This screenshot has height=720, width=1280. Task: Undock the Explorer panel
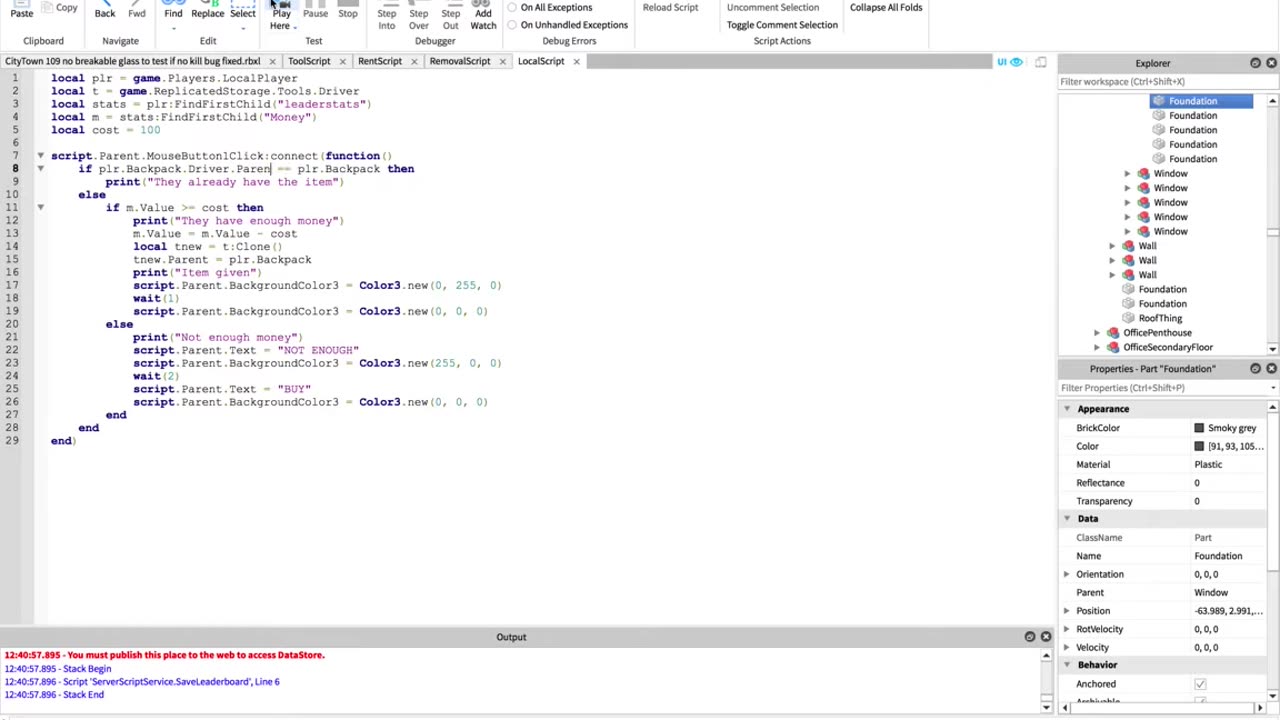tap(1255, 63)
